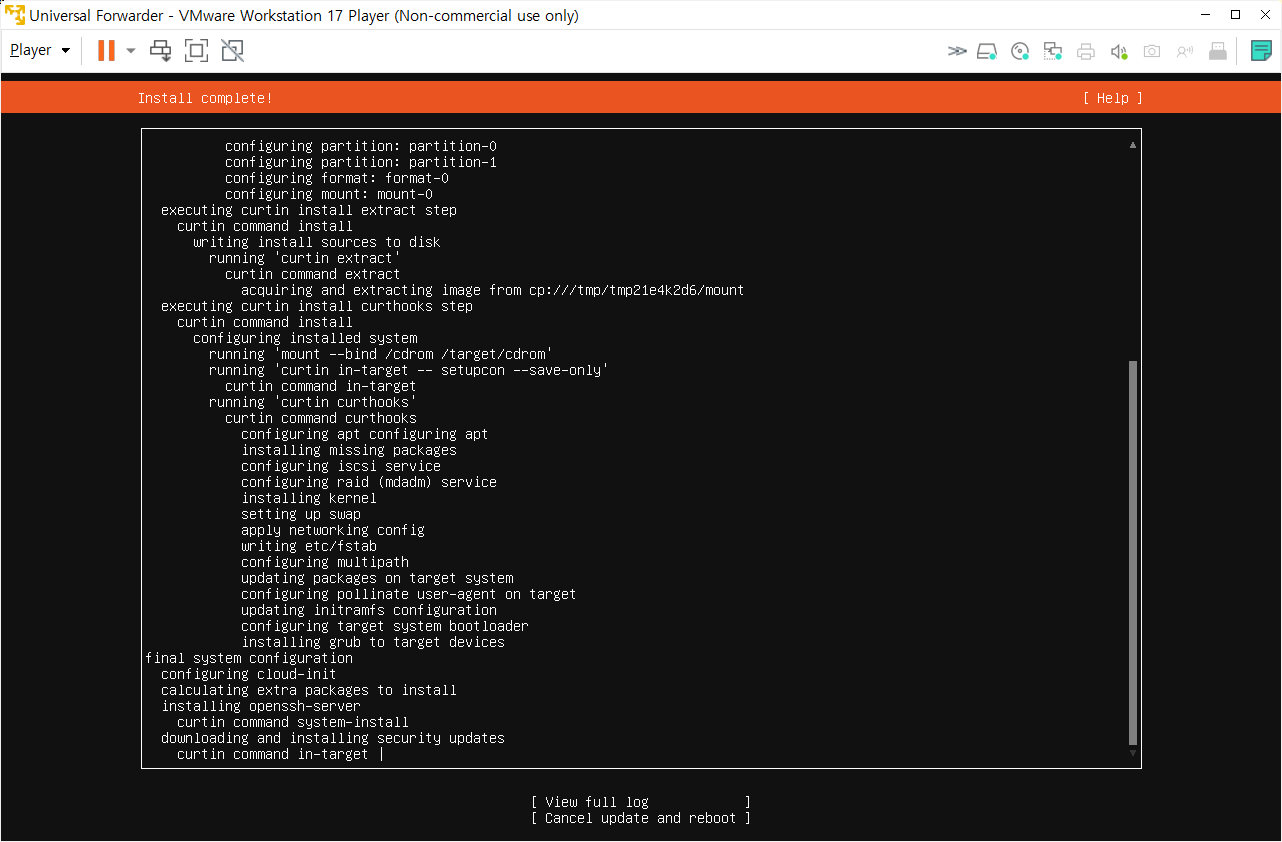Open the green notes panel icon

(x=1261, y=51)
